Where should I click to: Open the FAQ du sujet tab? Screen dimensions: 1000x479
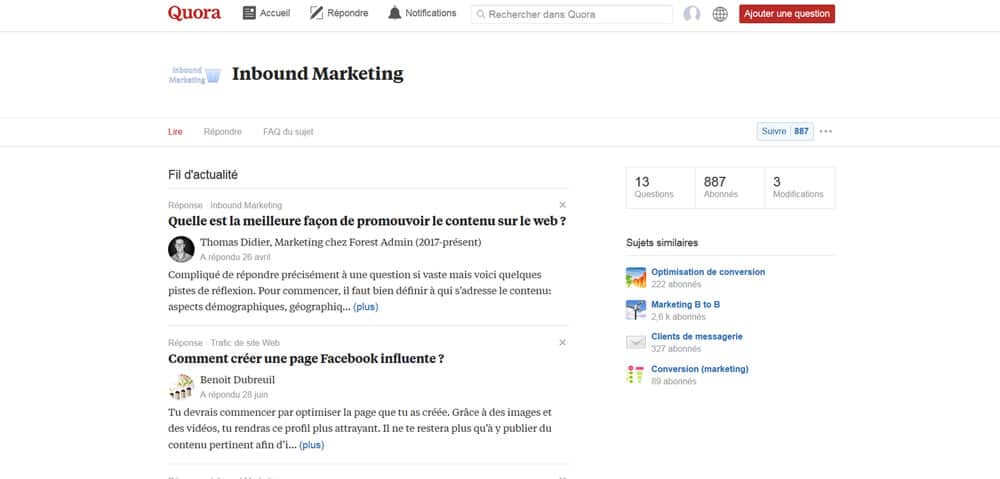point(288,131)
